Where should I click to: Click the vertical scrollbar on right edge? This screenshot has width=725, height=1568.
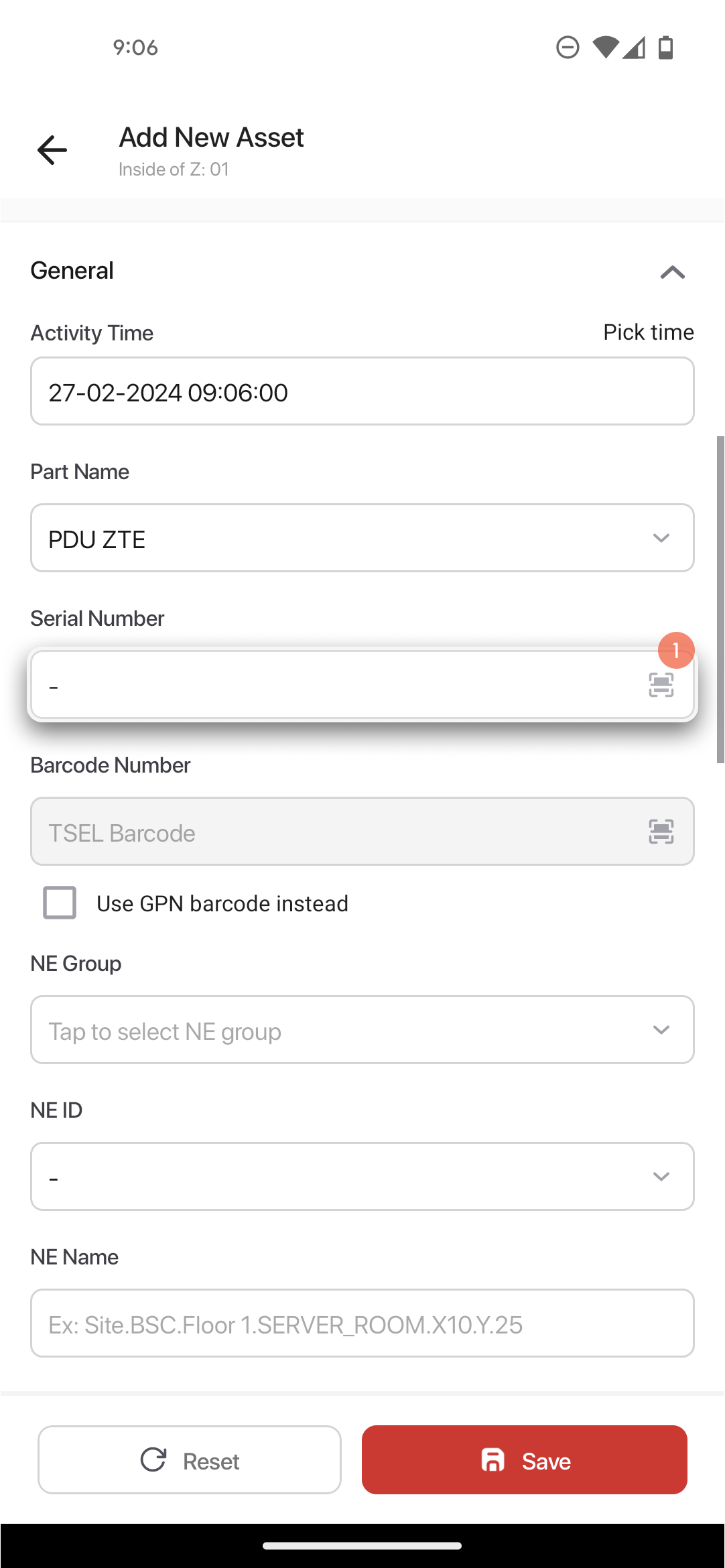click(720, 600)
